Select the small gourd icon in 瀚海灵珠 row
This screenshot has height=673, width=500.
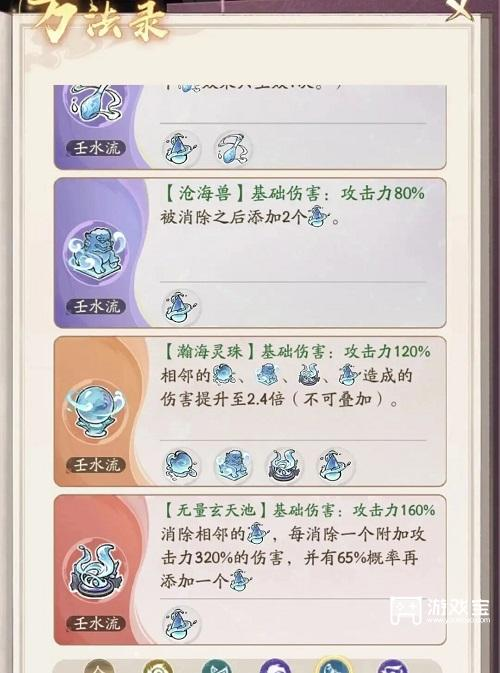pos(335,466)
